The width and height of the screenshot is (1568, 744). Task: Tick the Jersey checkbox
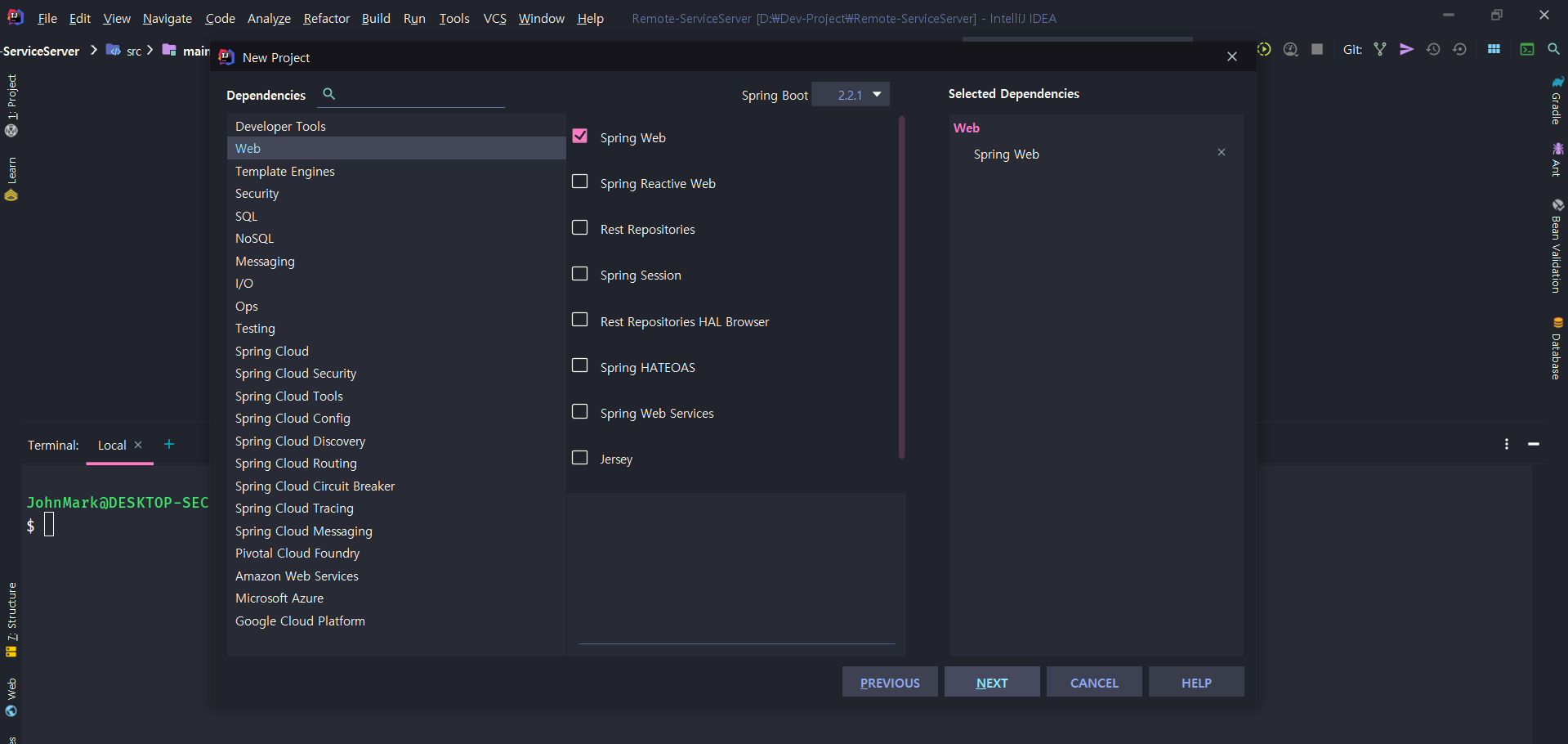pos(580,457)
